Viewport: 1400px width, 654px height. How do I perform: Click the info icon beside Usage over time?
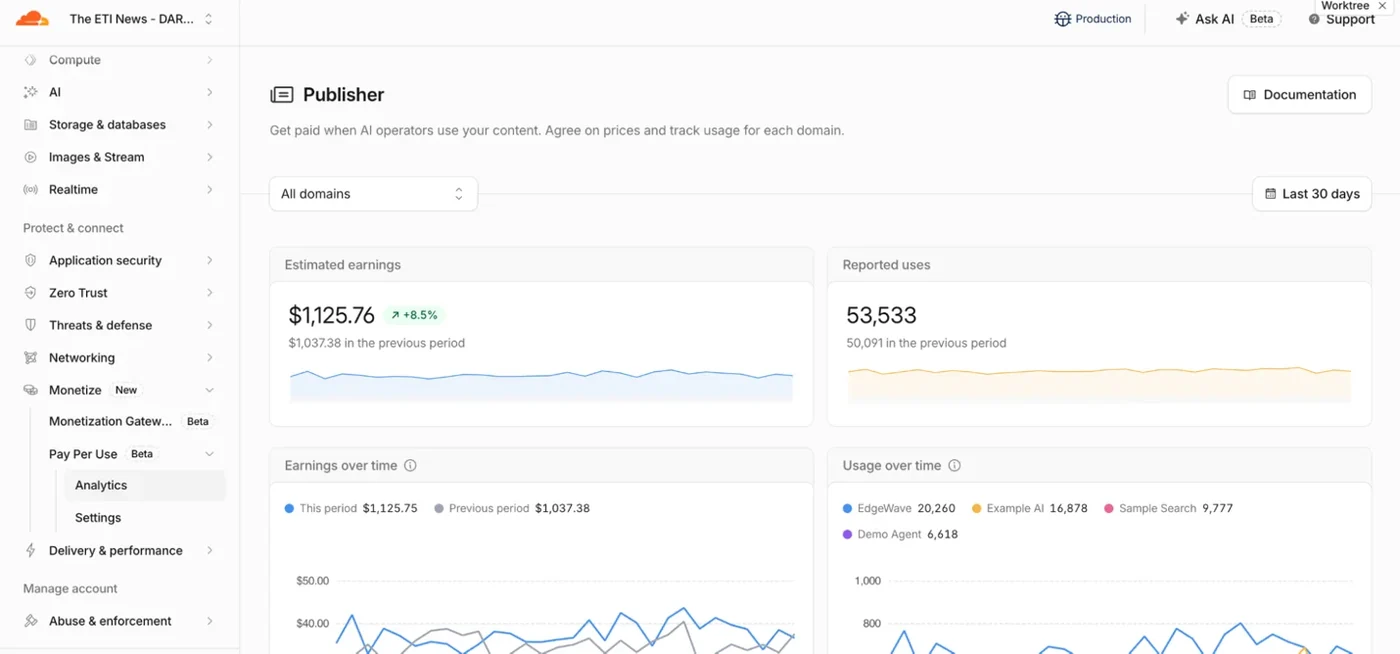pos(954,466)
